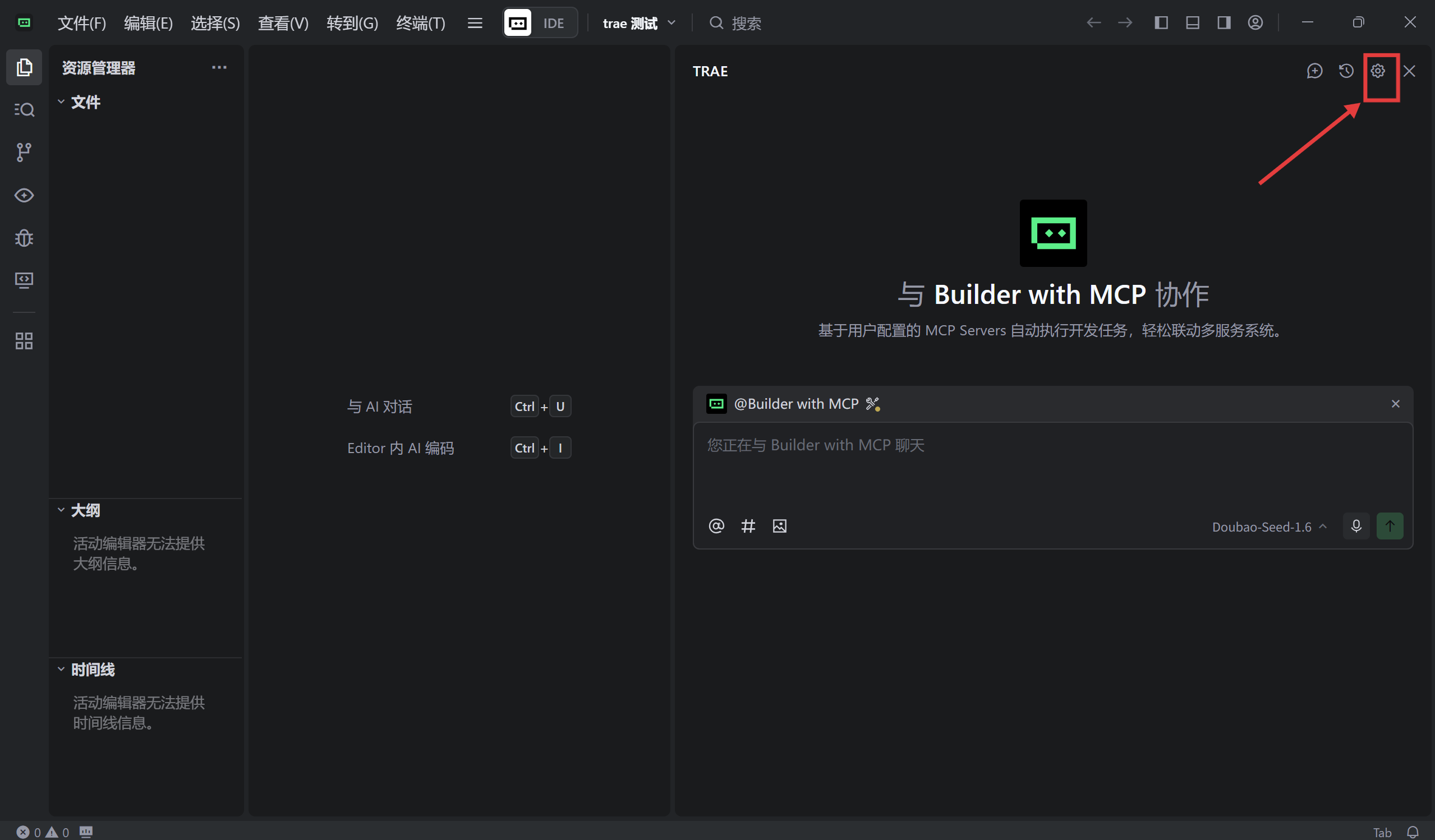Open 终端(T) menu

[420, 23]
